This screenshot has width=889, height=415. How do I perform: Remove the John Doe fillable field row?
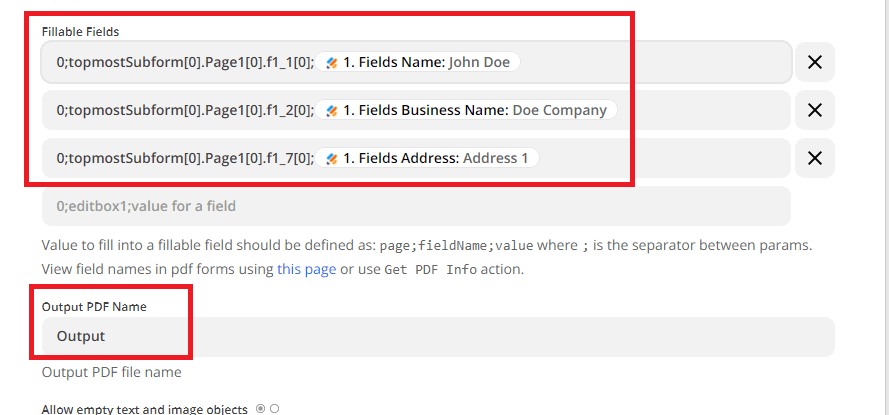[x=814, y=62]
